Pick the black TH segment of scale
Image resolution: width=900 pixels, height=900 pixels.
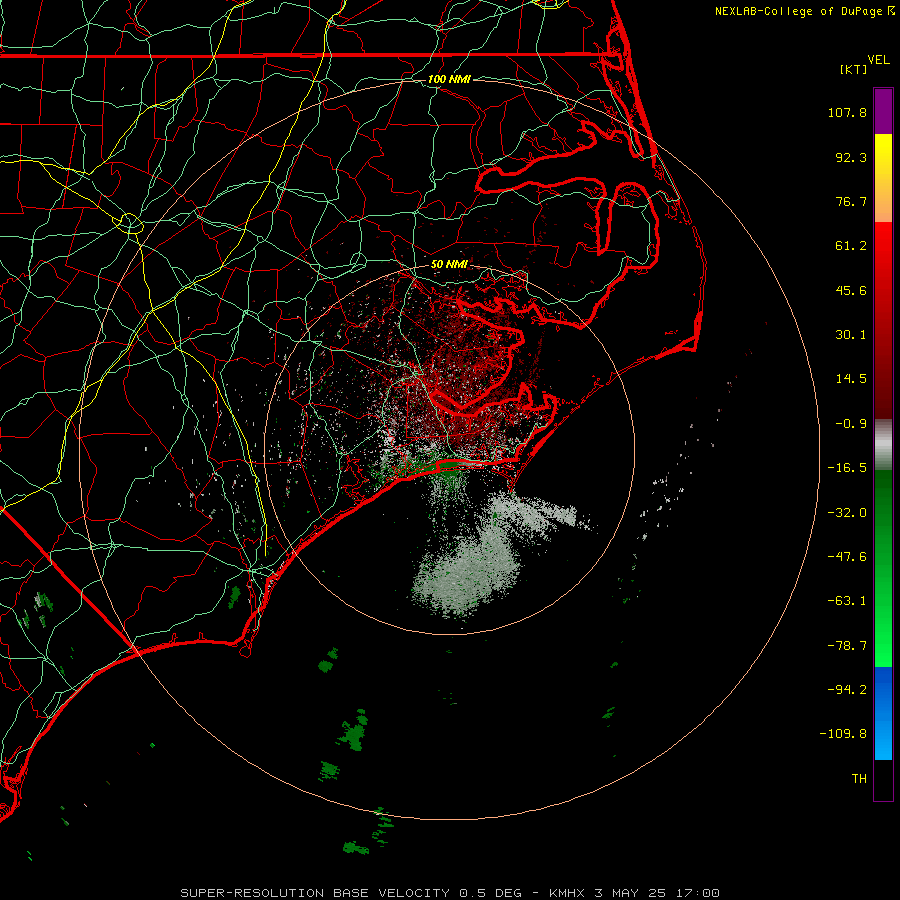click(x=883, y=780)
